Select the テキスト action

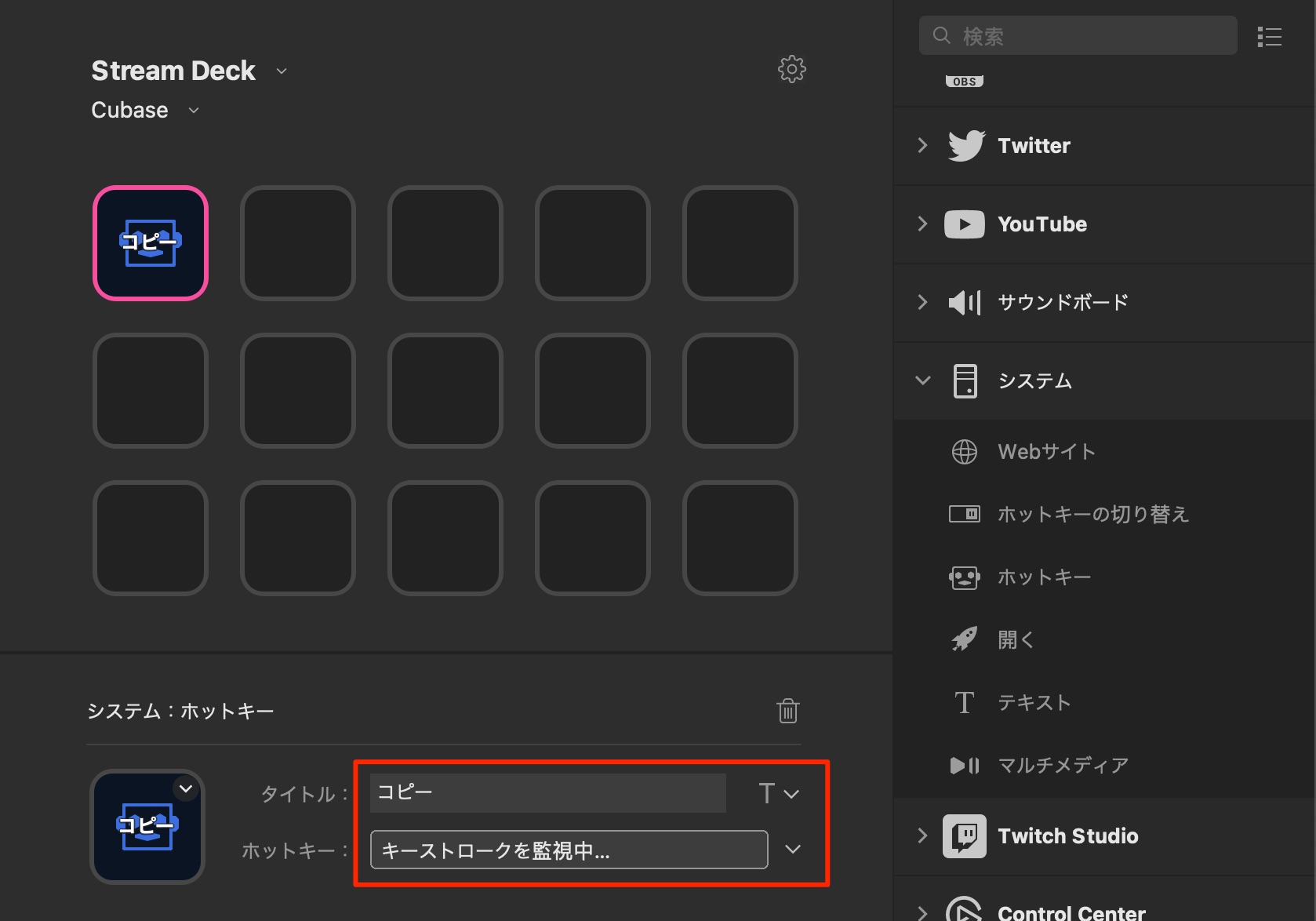(x=1104, y=702)
